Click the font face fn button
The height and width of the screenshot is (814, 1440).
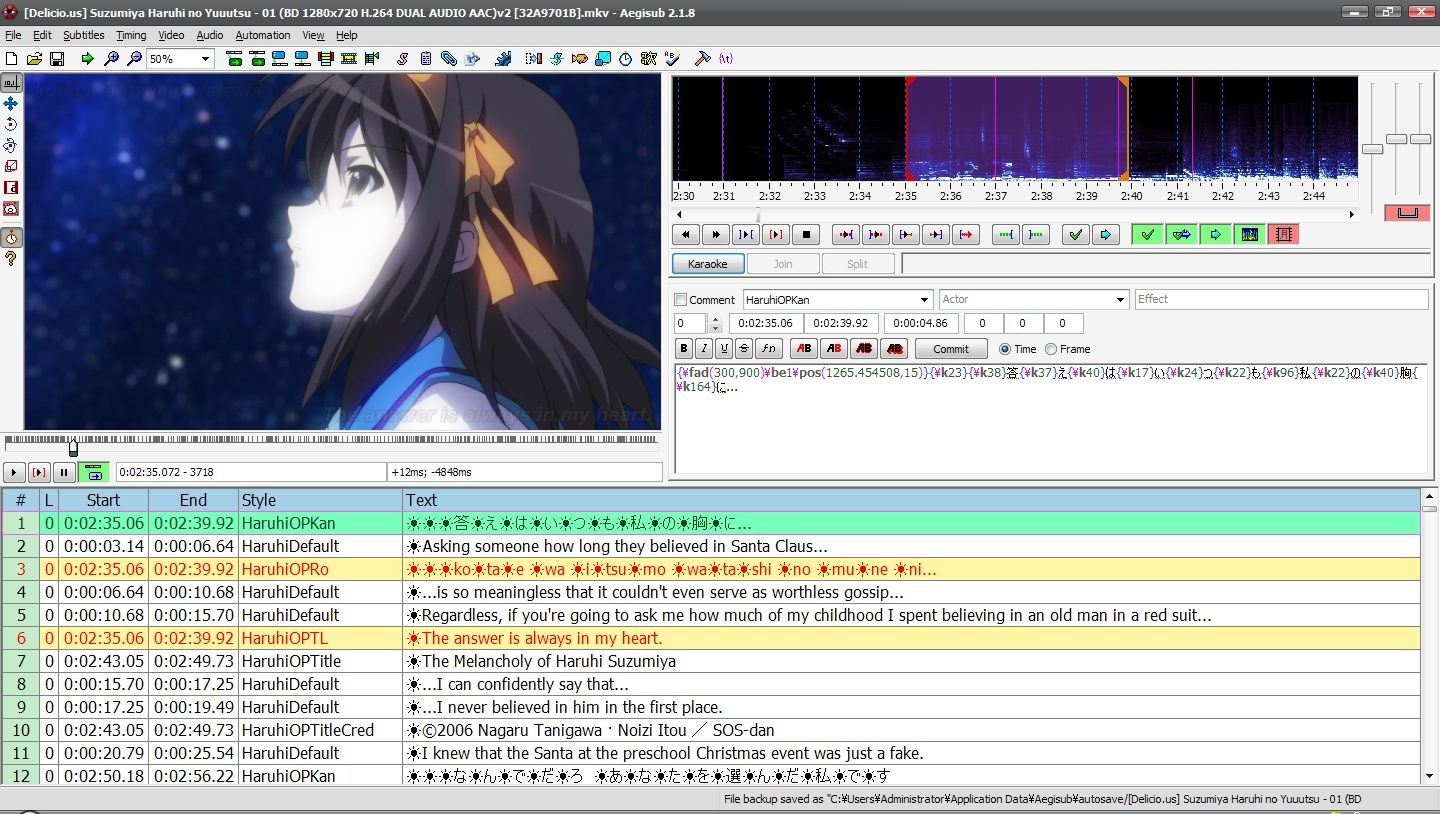click(x=768, y=349)
